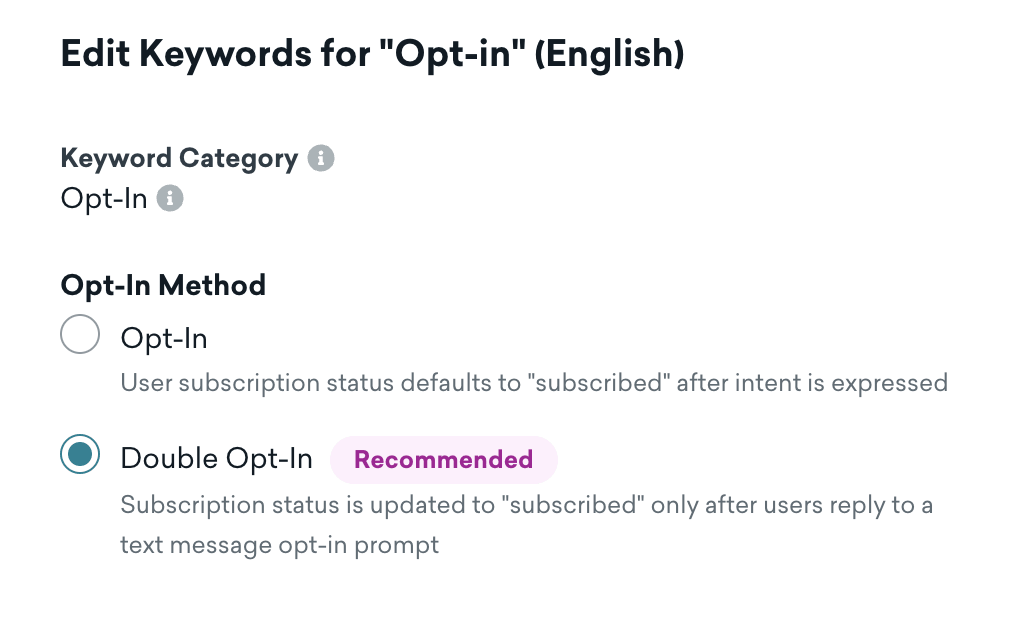This screenshot has width=1019, height=630.
Task: Click the Opt-In value under Keyword Category
Action: (x=104, y=199)
